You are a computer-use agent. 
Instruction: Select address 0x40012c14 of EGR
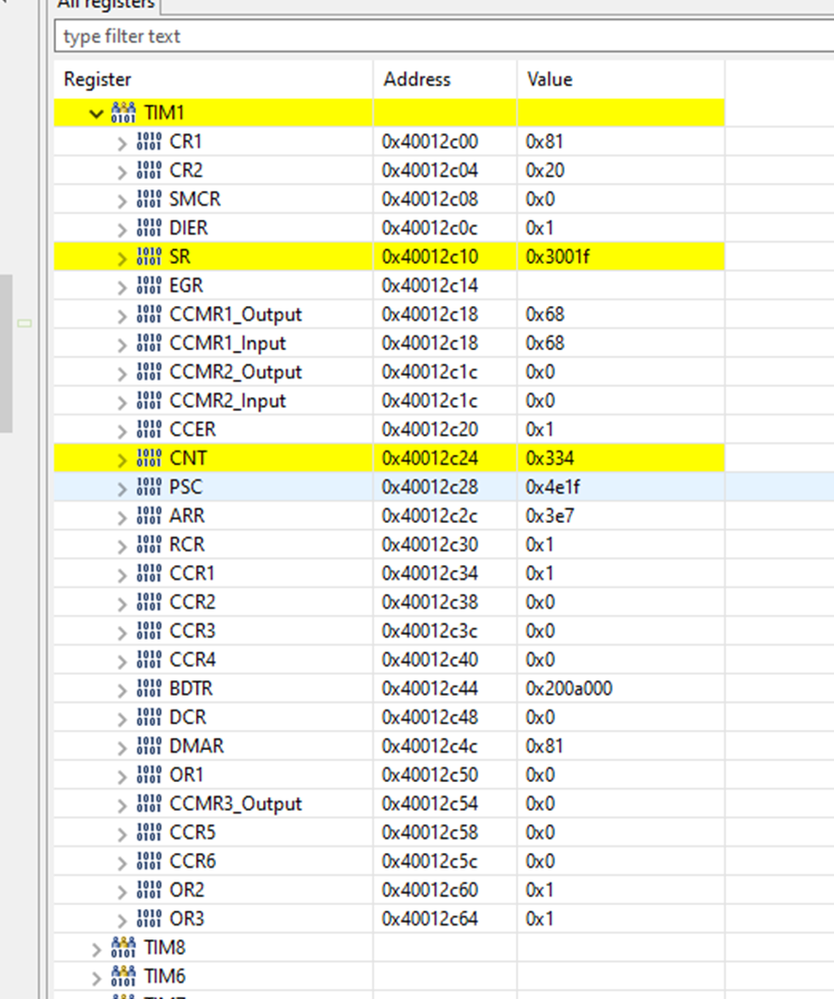tap(430, 285)
